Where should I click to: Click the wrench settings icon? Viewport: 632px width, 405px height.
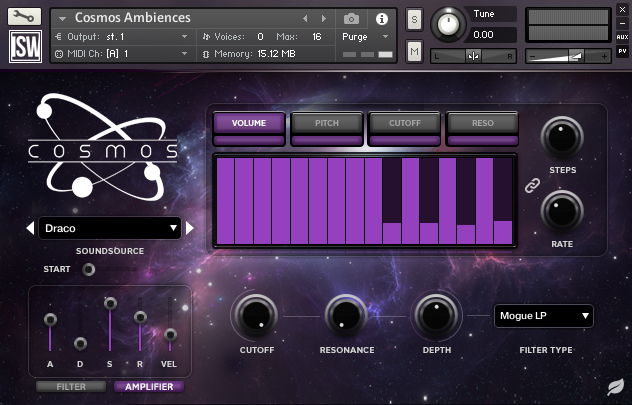24,16
